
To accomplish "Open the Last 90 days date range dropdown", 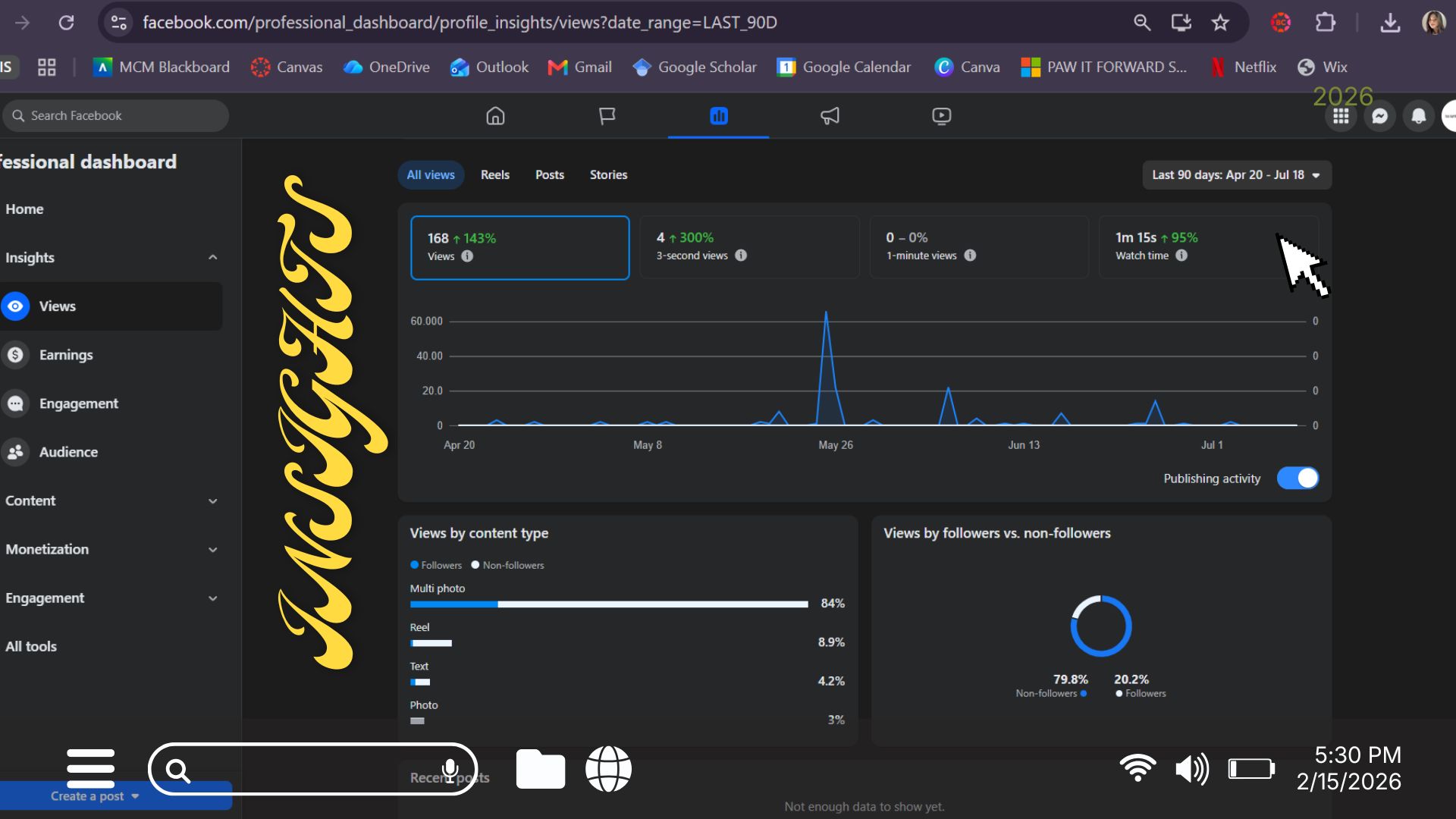I will 1237,175.
